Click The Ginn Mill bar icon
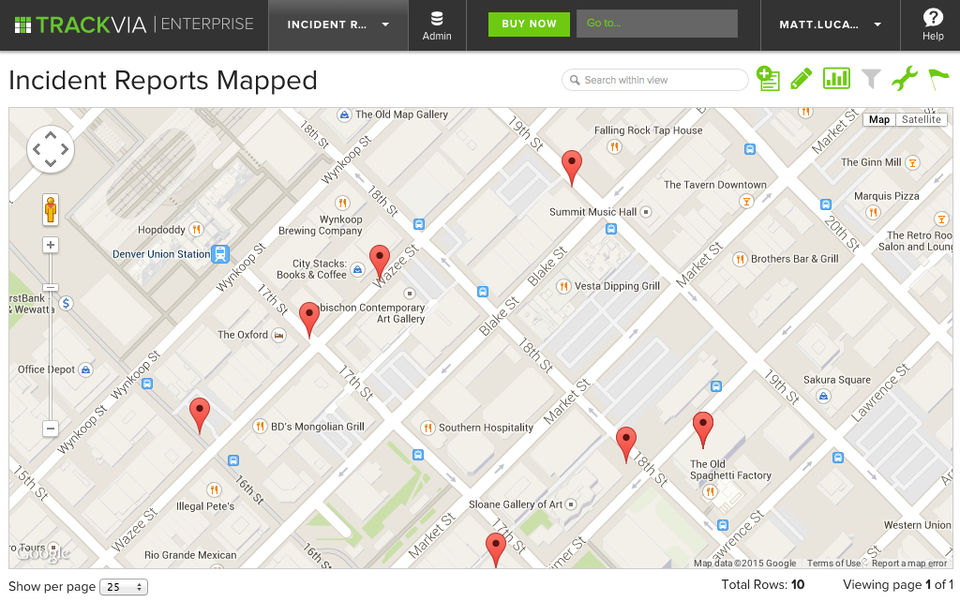 [913, 162]
